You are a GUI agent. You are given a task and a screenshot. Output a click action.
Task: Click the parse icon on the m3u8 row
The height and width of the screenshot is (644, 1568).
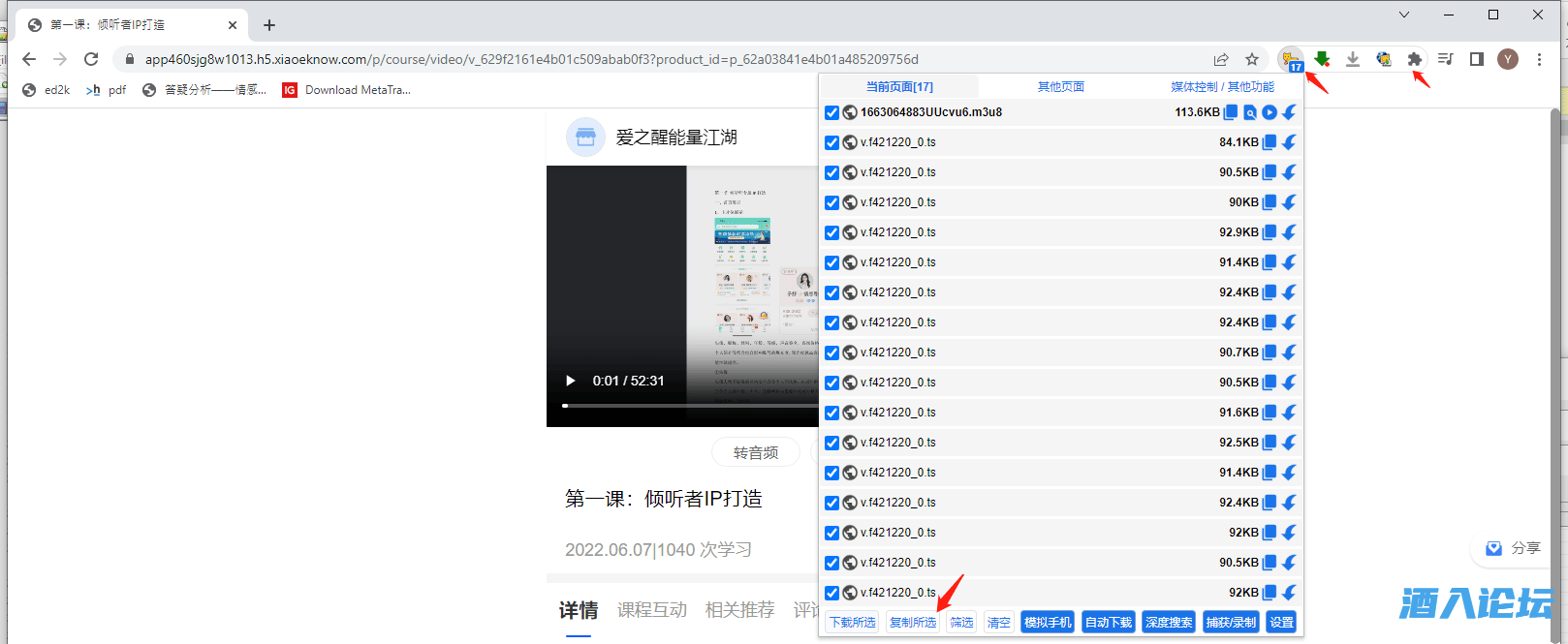[1250, 112]
